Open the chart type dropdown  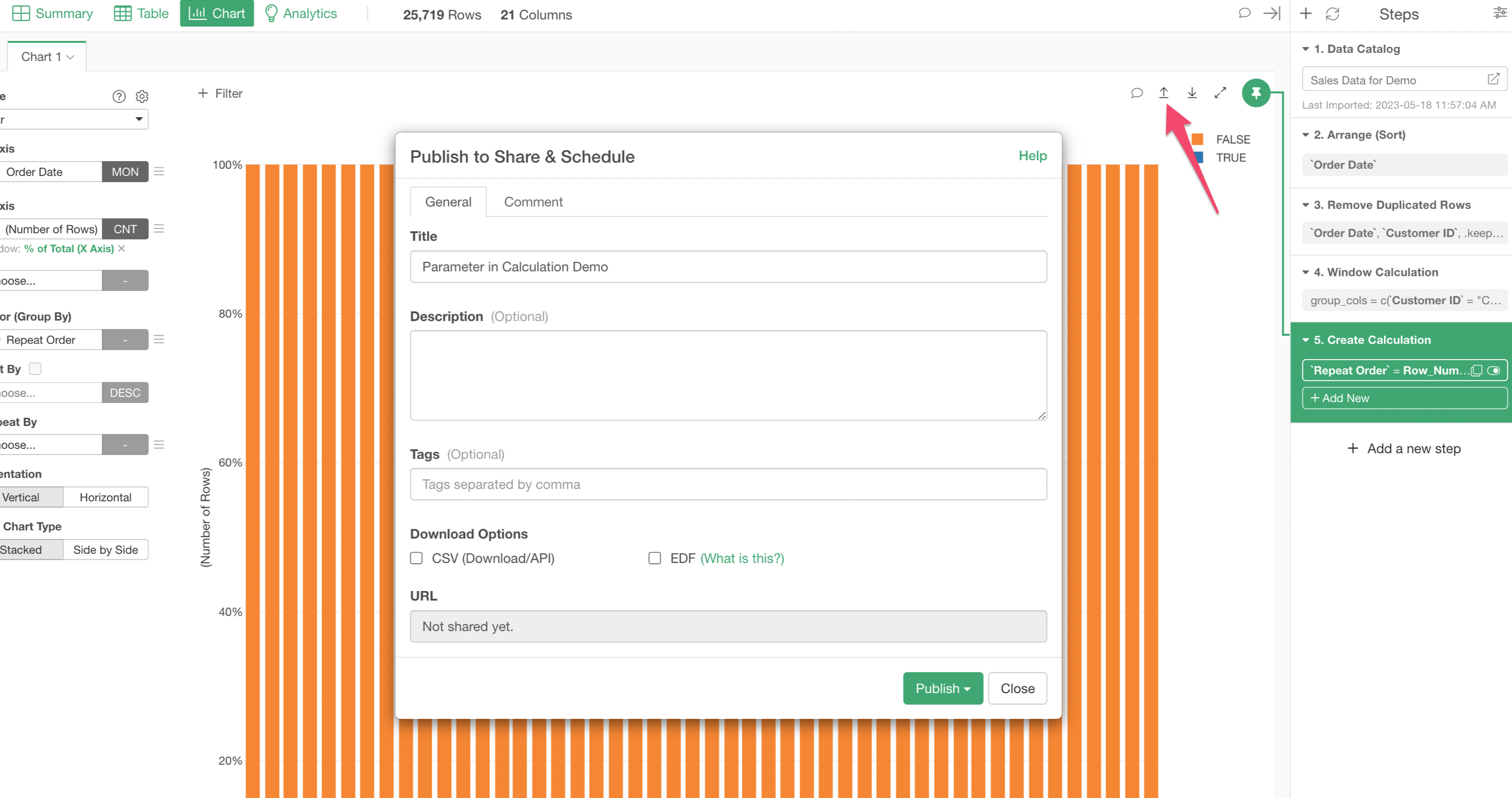pyautogui.click(x=73, y=119)
